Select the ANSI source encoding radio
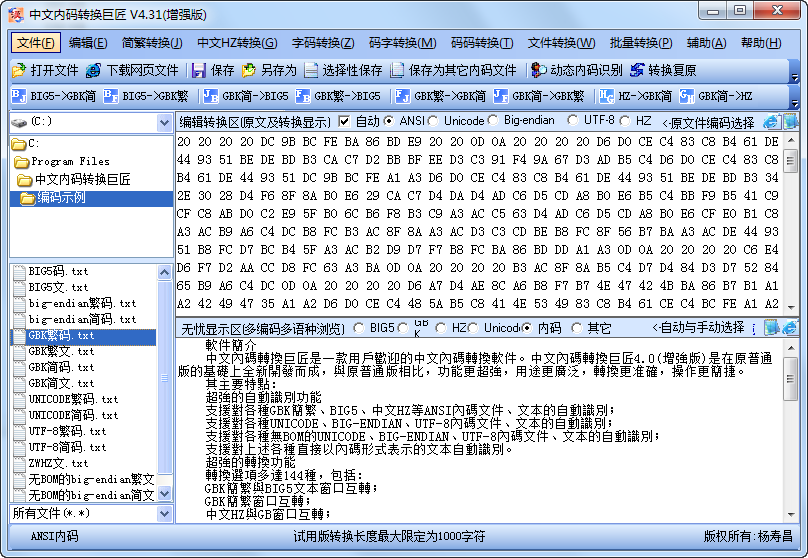The image size is (808, 558). tap(389, 121)
